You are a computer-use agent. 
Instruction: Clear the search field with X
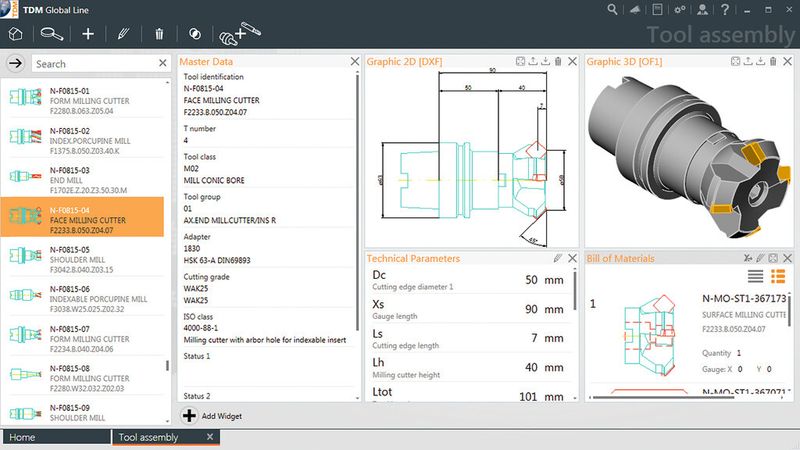pos(163,63)
